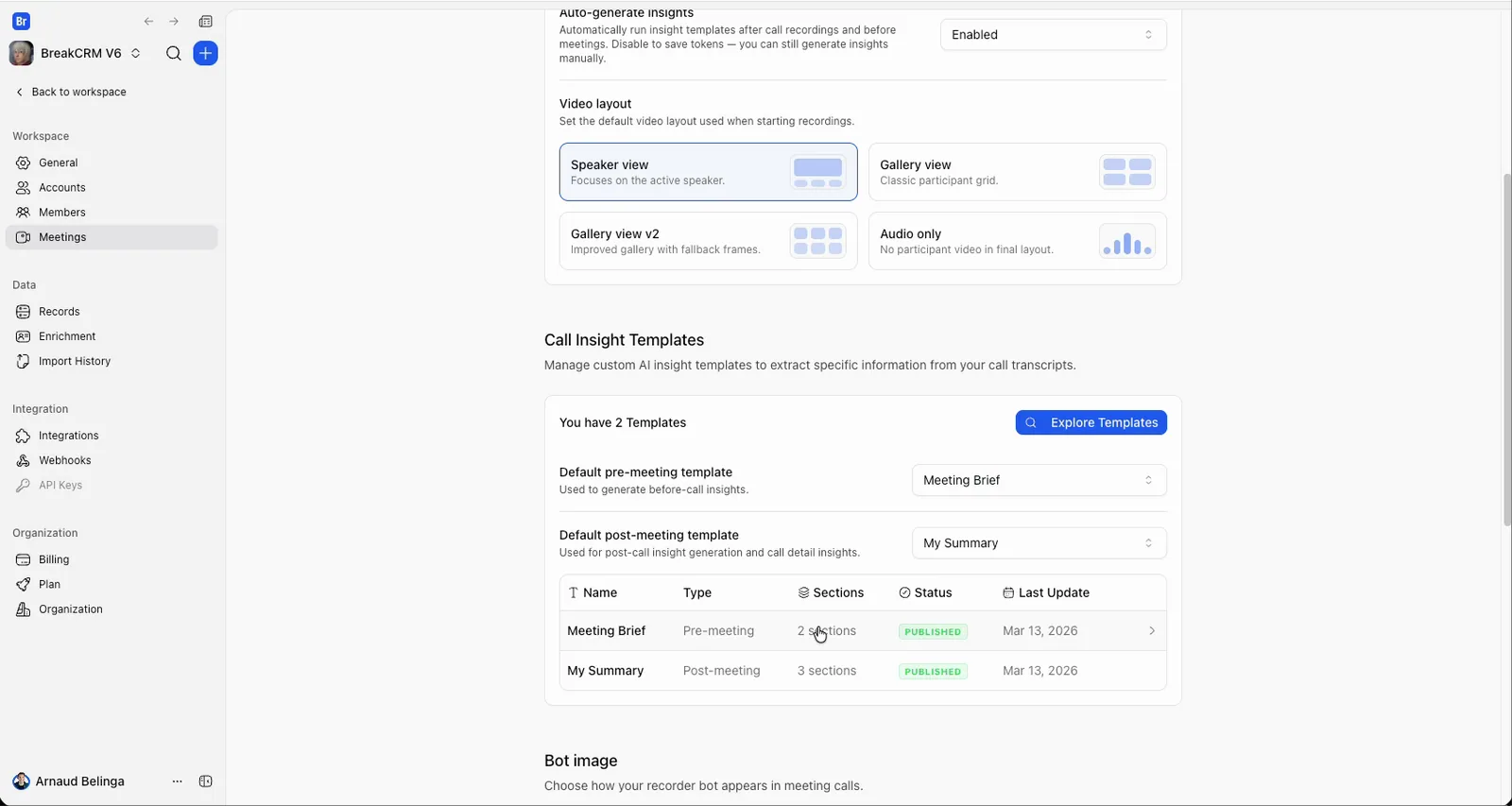Go back with the left arrow icon
Viewport: 1512px width, 806px height.
click(x=148, y=22)
